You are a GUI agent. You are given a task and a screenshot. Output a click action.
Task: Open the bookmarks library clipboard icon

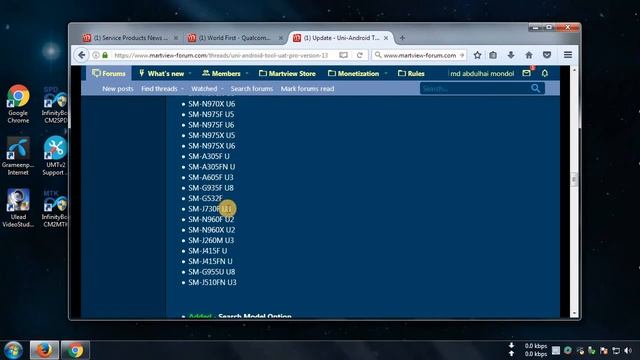tap(493, 55)
